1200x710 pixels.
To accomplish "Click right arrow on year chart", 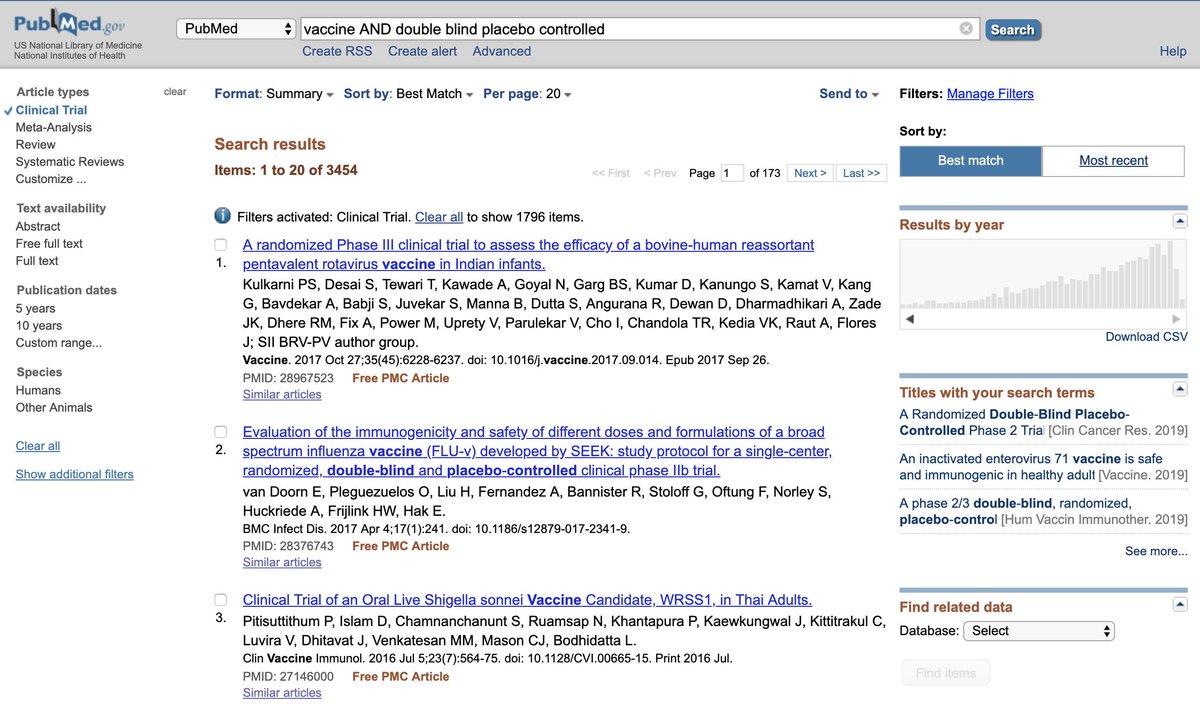I will pos(1177,318).
